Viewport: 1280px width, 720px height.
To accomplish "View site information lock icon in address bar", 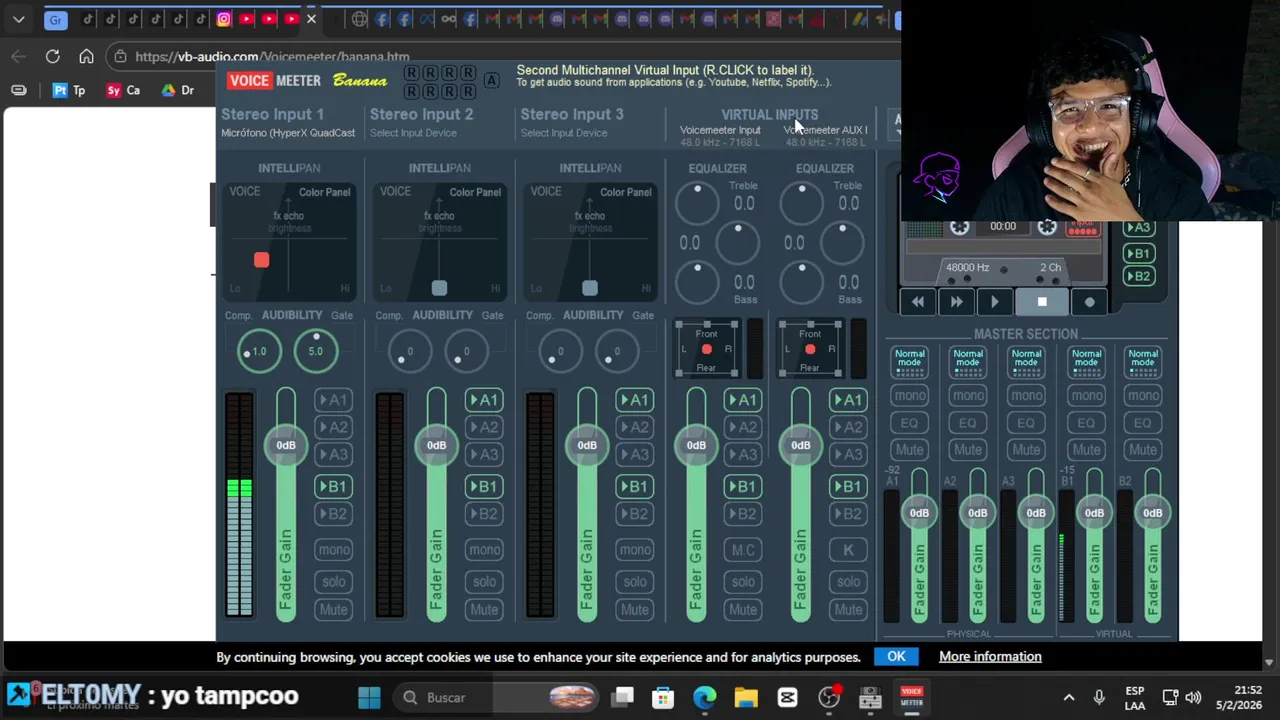I will point(120,57).
